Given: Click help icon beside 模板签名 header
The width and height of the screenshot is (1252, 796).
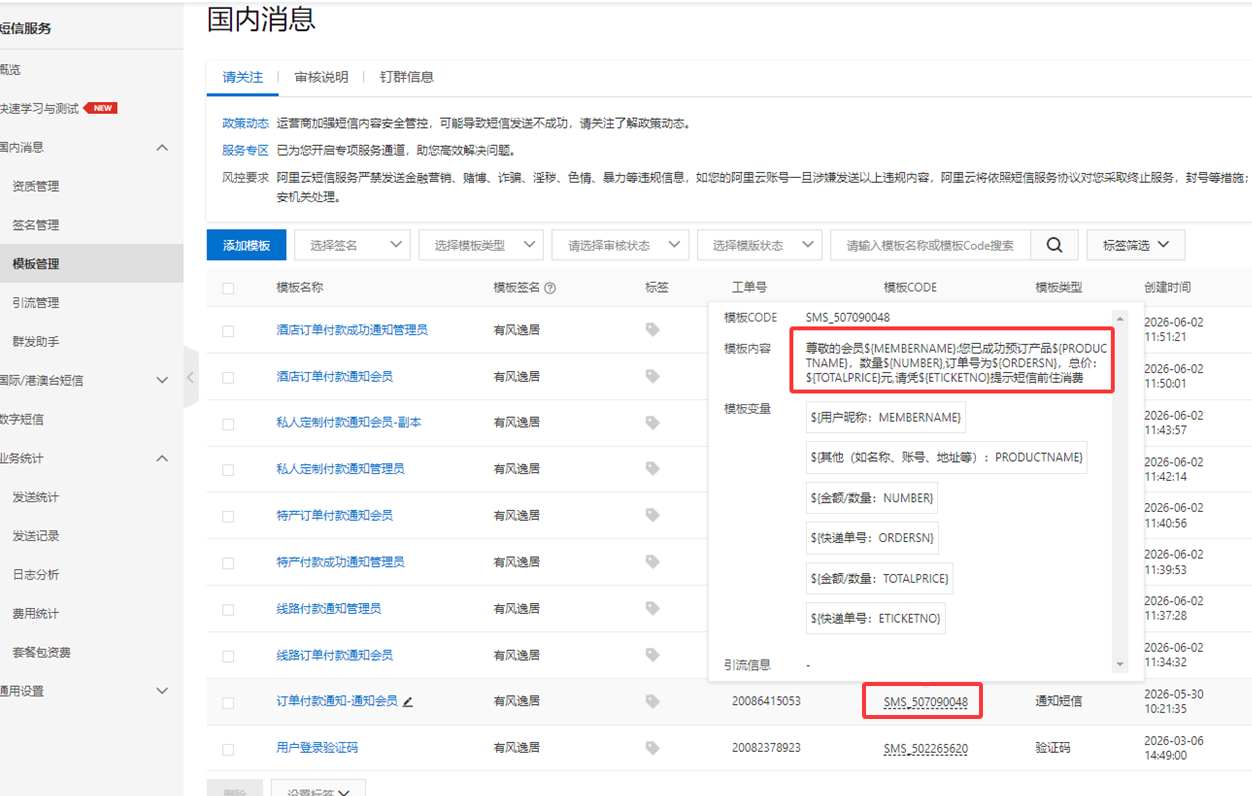Looking at the screenshot, I should [x=550, y=288].
